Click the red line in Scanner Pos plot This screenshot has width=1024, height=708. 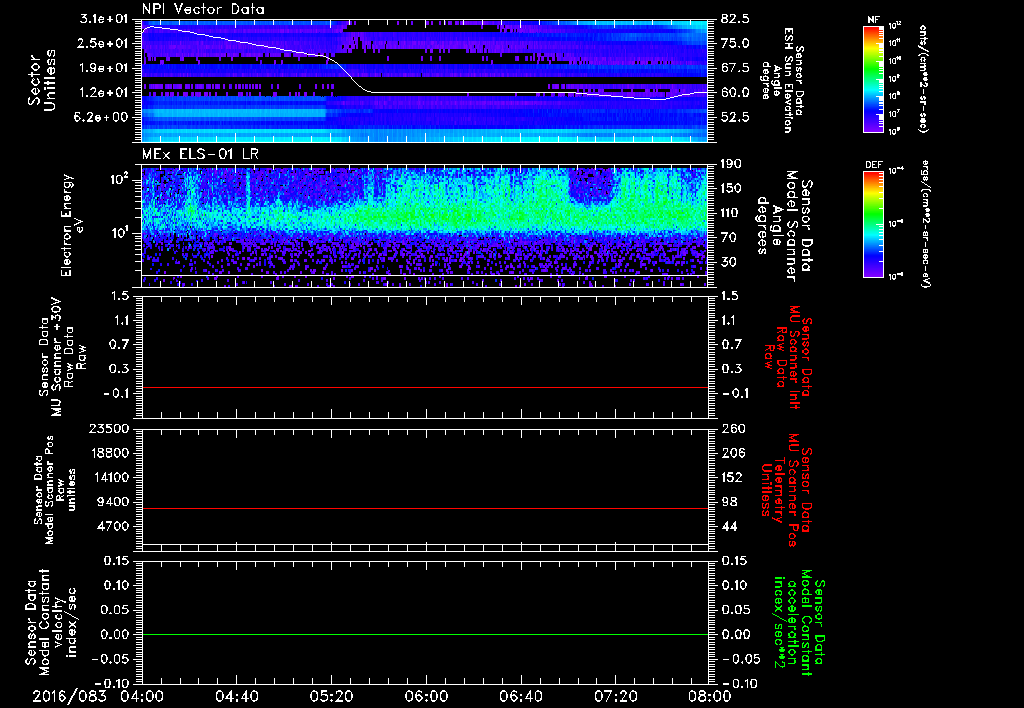click(424, 508)
